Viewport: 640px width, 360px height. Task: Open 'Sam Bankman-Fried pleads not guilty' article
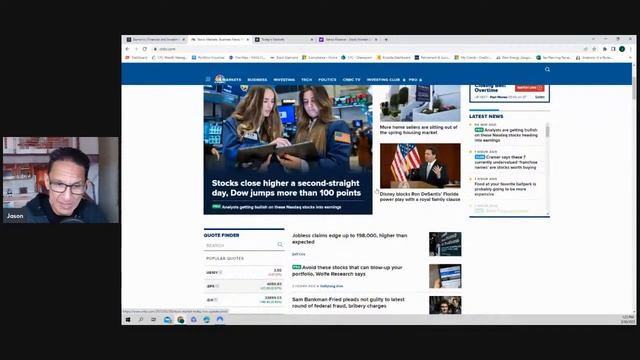(x=348, y=302)
